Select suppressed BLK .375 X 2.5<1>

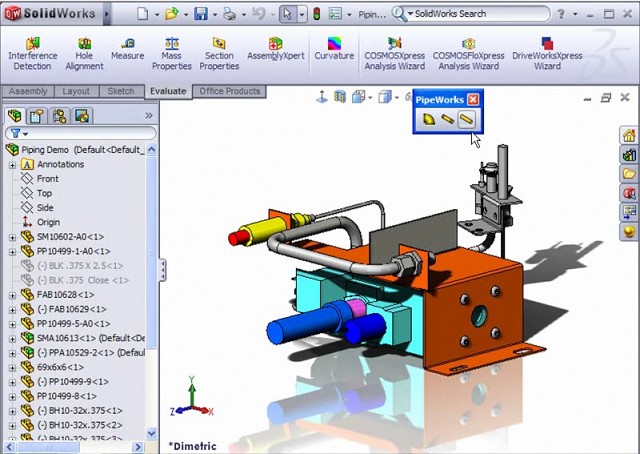click(72, 266)
